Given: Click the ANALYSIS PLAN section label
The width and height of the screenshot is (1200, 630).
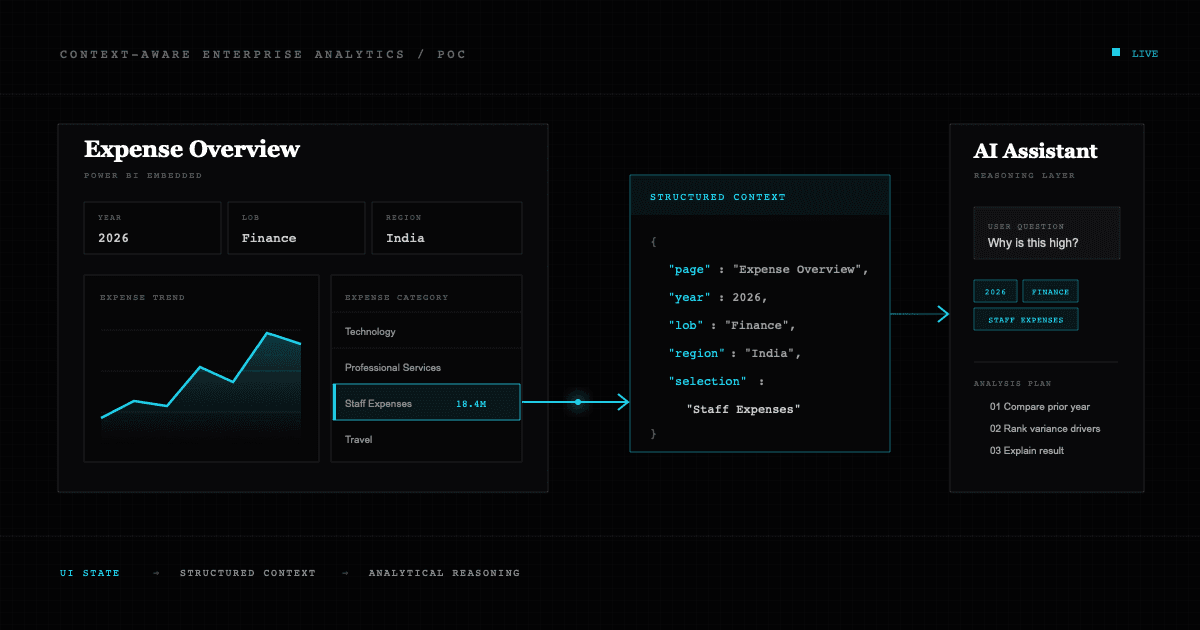Looking at the screenshot, I should click(1012, 384).
